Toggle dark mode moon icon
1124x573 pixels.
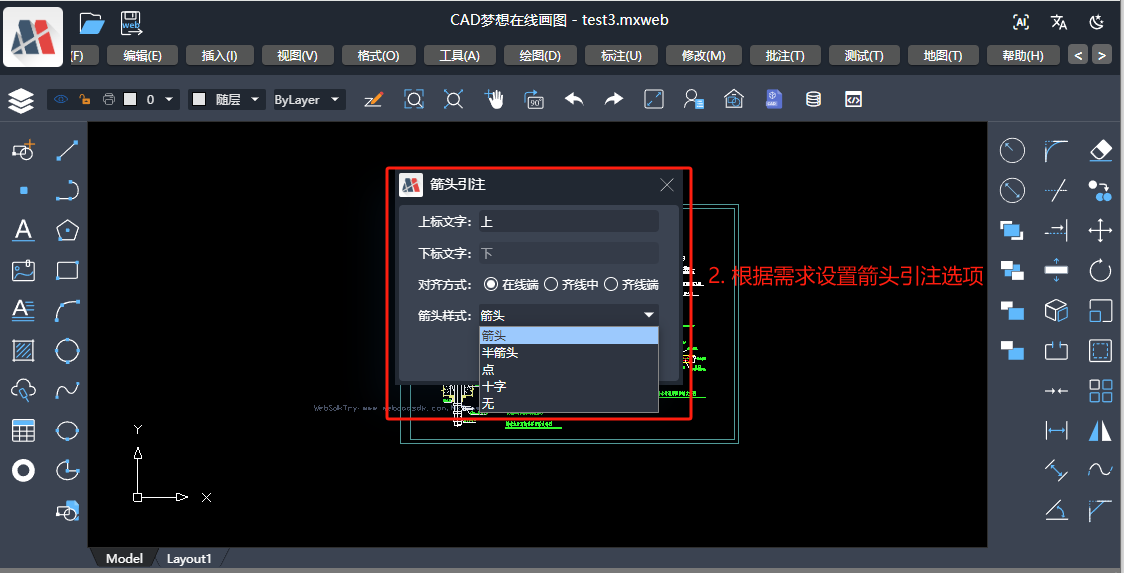pyautogui.click(x=1097, y=22)
